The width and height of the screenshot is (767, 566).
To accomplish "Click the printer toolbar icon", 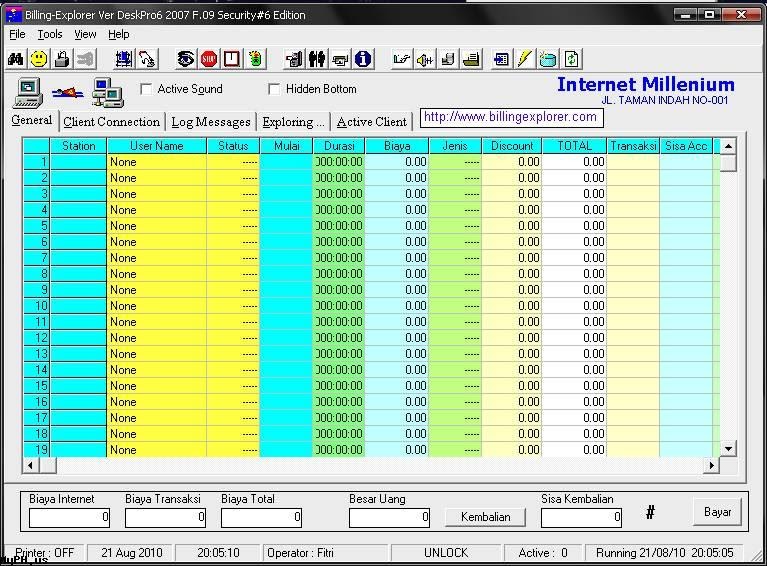I will click(x=340, y=59).
